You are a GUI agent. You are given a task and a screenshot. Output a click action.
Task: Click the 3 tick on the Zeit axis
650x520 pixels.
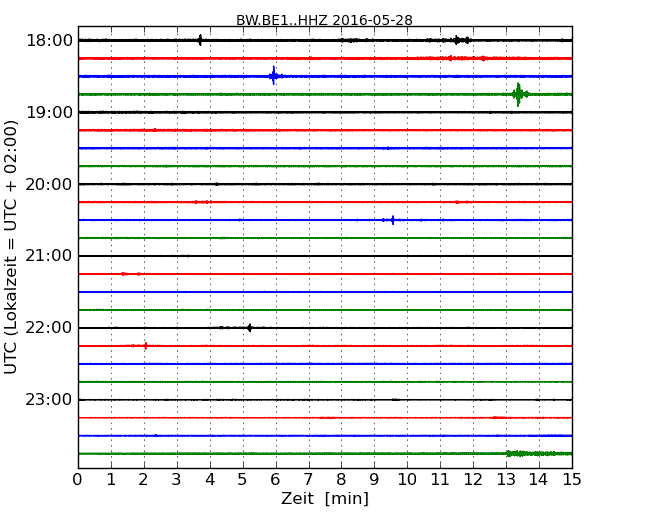coord(177,479)
